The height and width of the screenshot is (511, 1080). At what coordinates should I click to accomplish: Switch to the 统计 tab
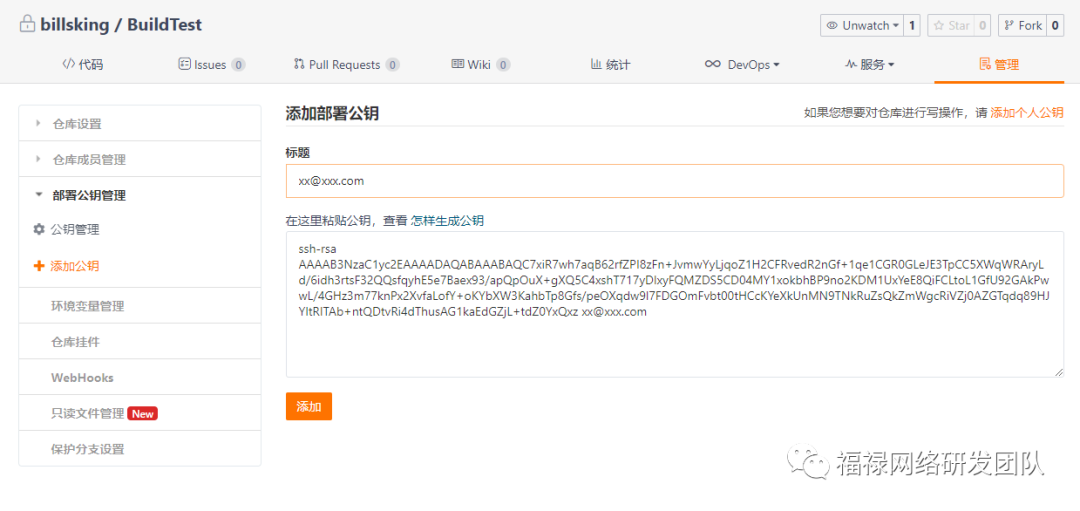tap(610, 65)
